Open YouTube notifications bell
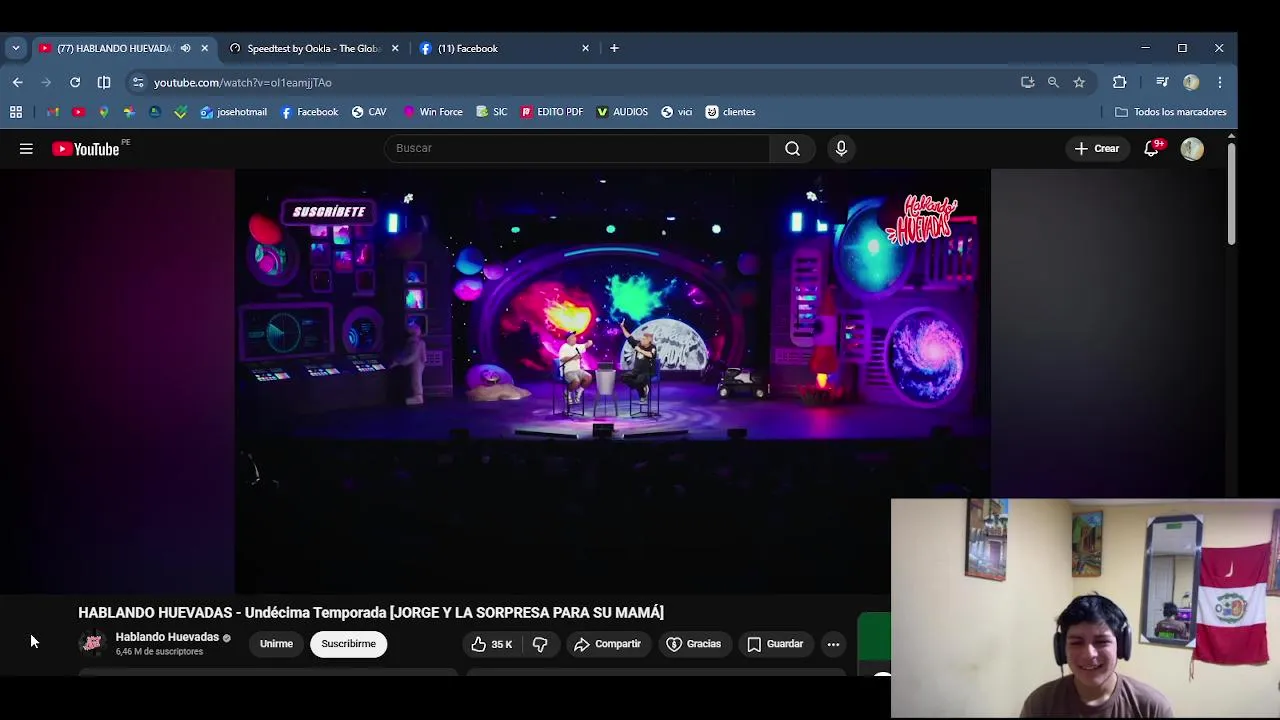This screenshot has width=1280, height=720. tap(1152, 148)
